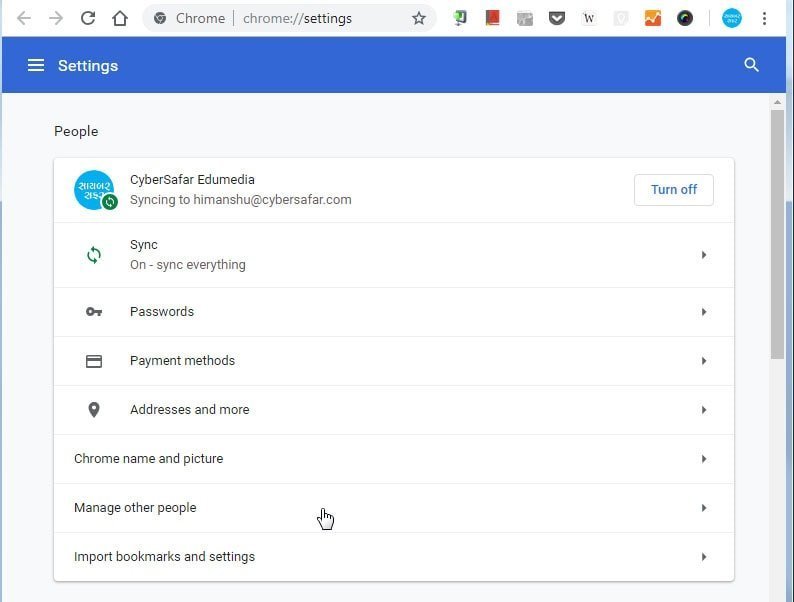This screenshot has height=602, width=794.
Task: Click the Wikipedia extension icon
Action: click(x=589, y=18)
